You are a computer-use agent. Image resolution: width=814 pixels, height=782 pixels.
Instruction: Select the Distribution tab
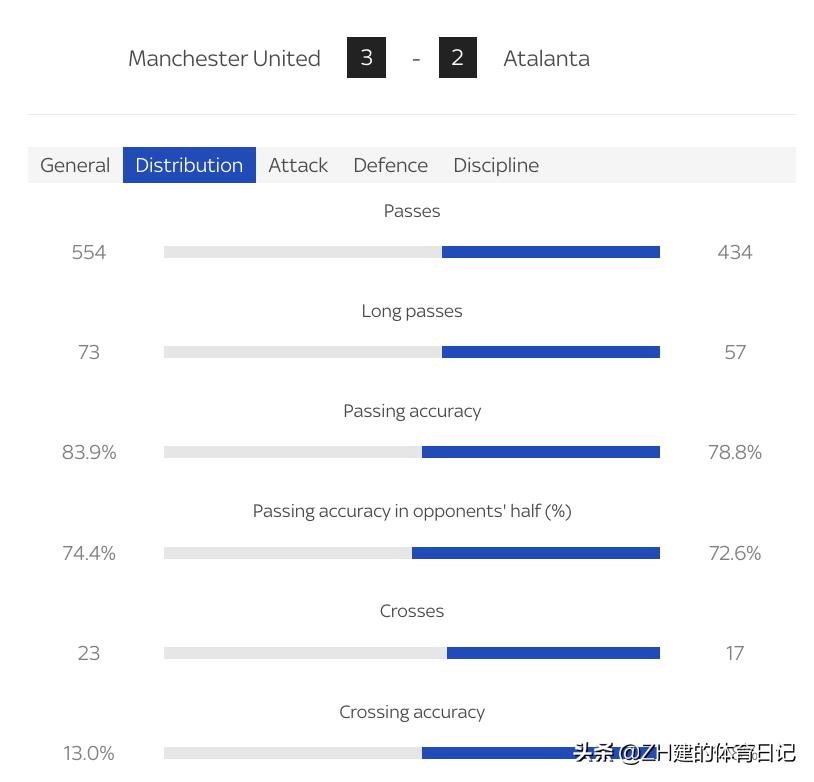[189, 165]
